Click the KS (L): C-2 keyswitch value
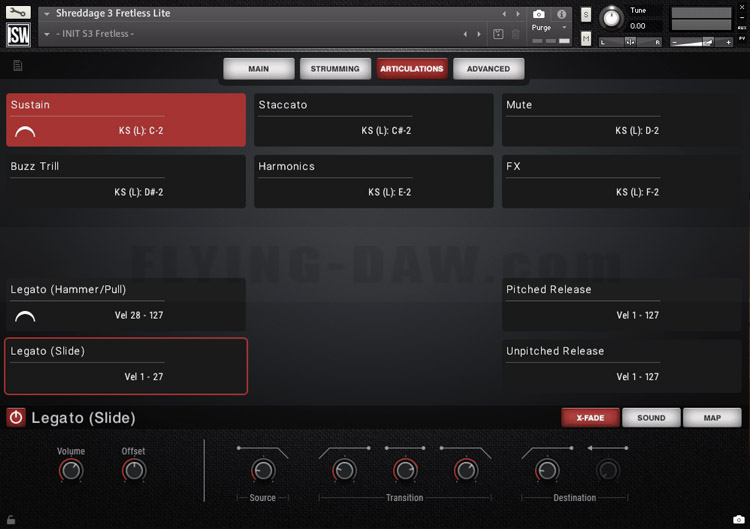 pyautogui.click(x=141, y=131)
